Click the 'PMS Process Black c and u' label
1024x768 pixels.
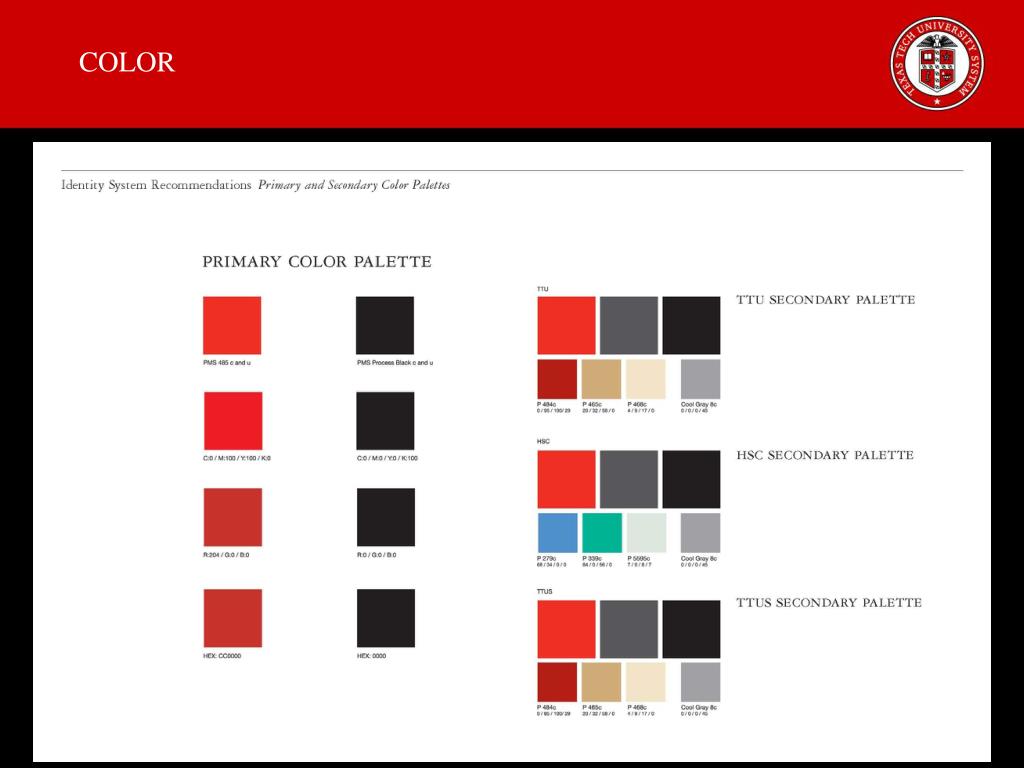(394, 362)
